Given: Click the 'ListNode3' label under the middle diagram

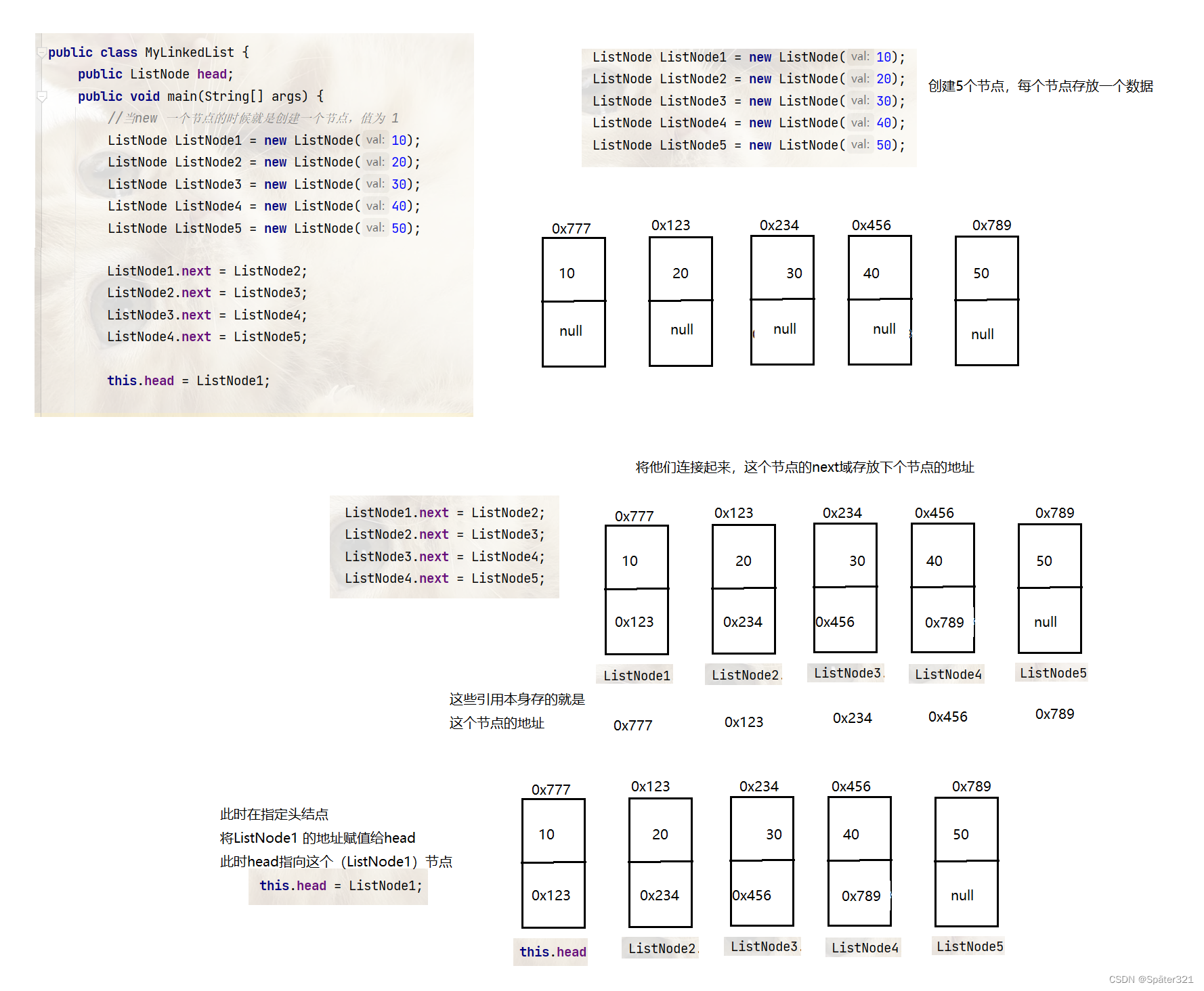Looking at the screenshot, I should pyautogui.click(x=847, y=673).
